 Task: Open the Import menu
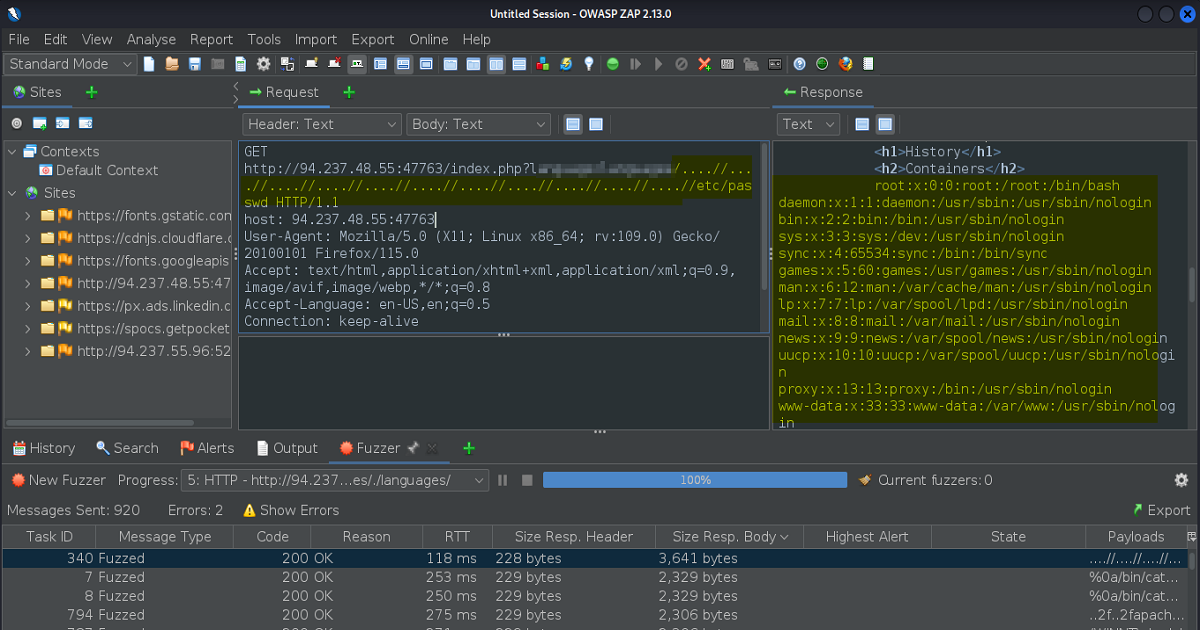pos(316,39)
